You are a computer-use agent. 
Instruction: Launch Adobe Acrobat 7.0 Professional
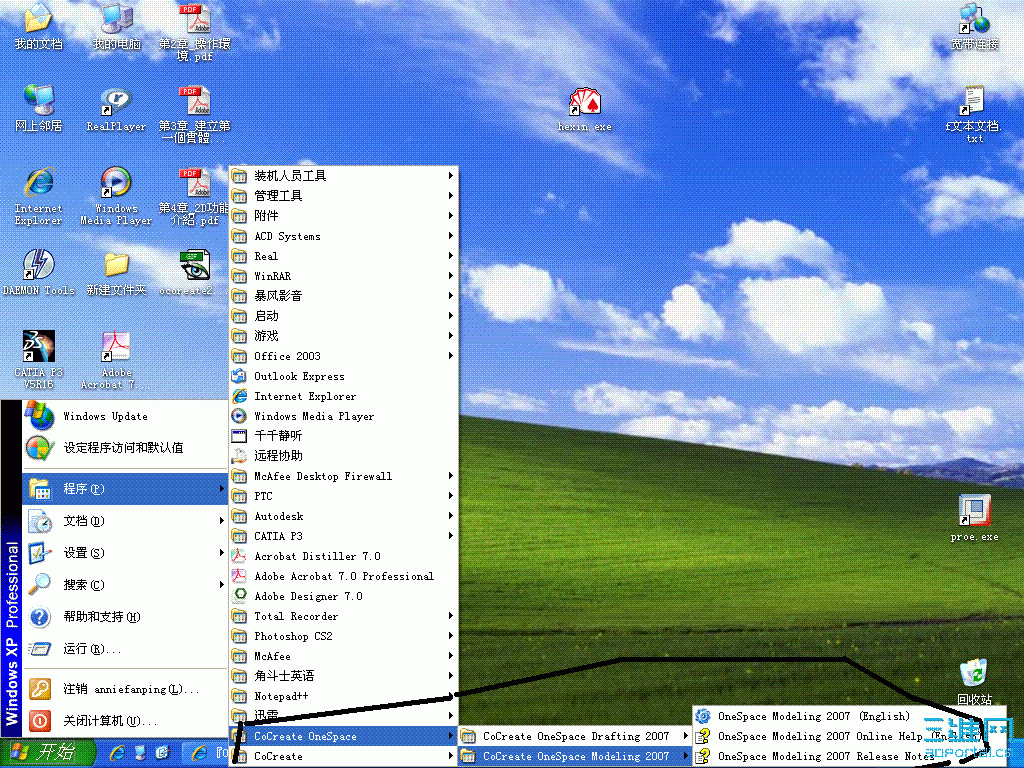click(x=344, y=576)
